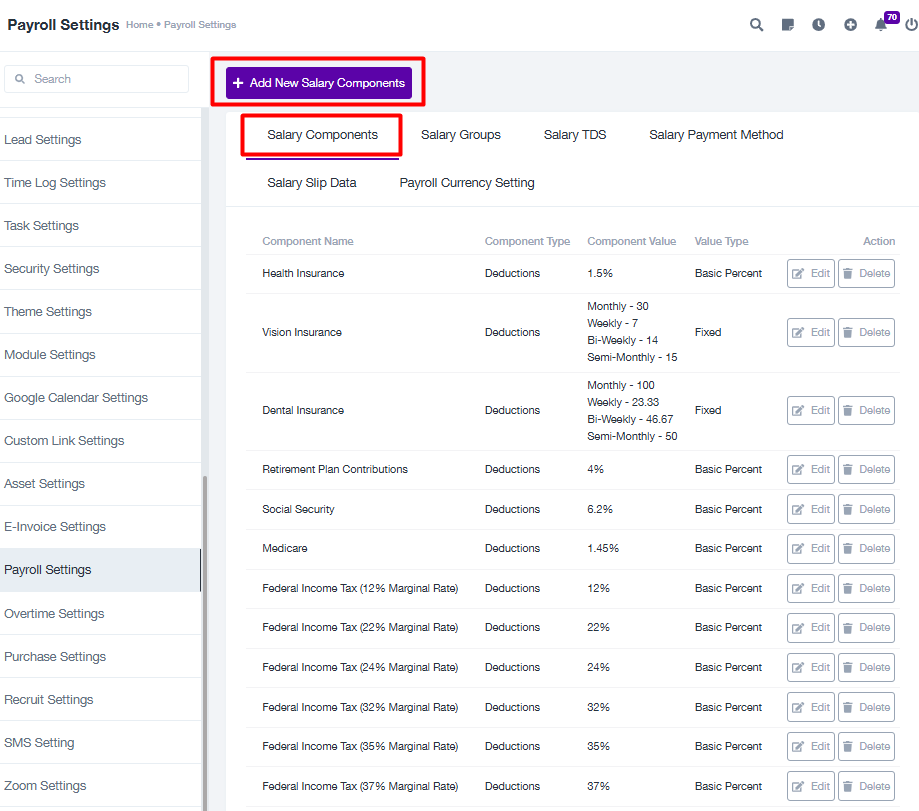
Task: Open Time Log Settings in sidebar
Action: (x=100, y=183)
